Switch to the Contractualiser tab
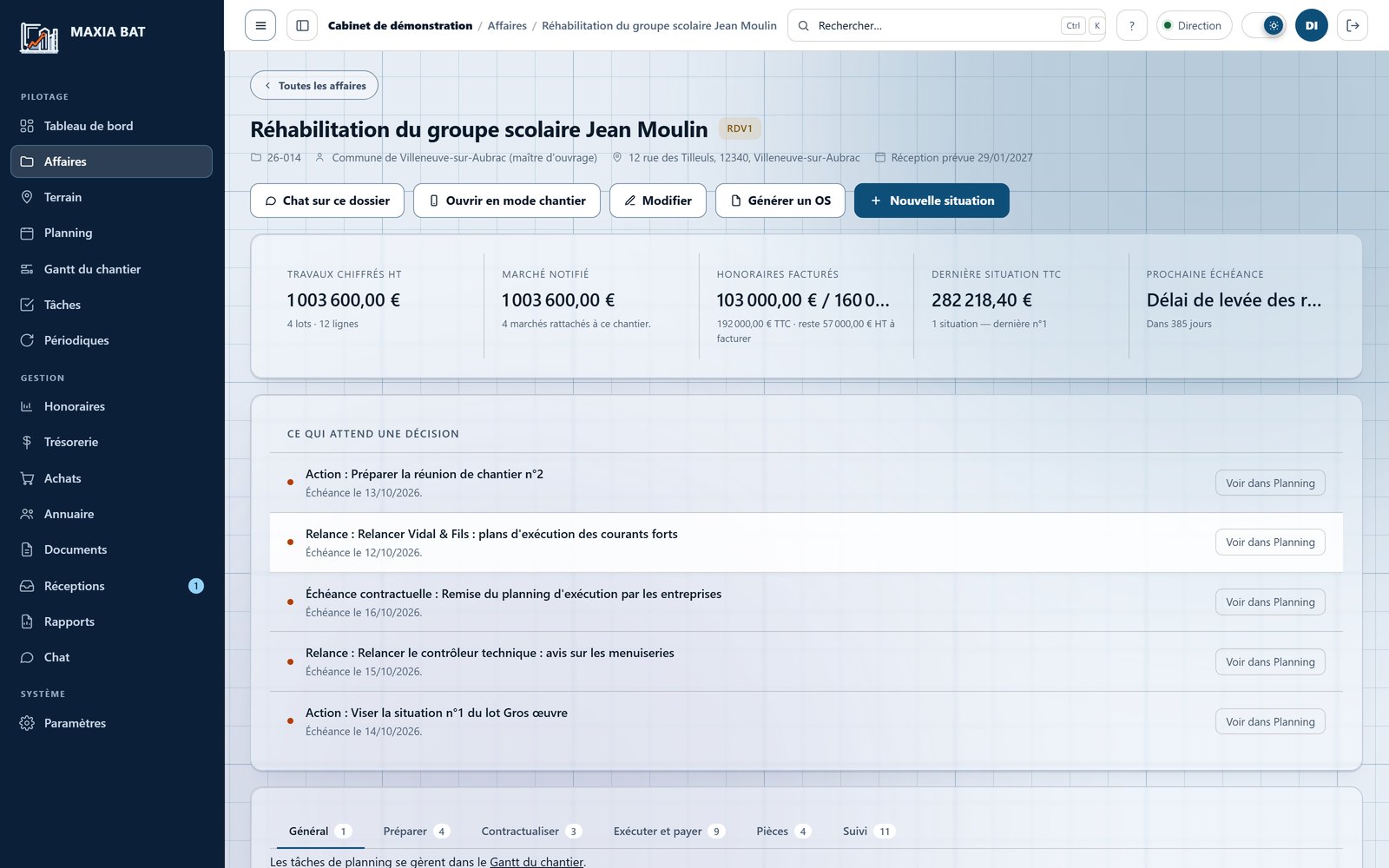This screenshot has height=868, width=1389. 530,831
